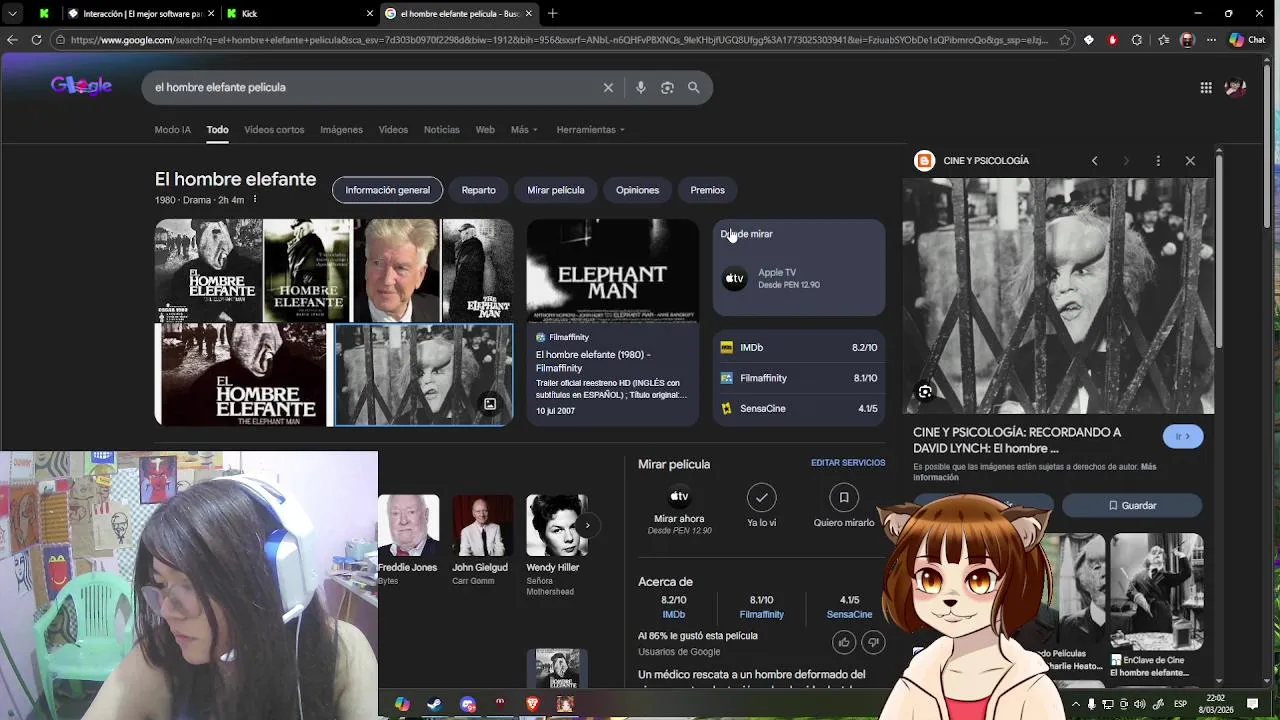Open John Gielgud cast photo
Image resolution: width=1280 pixels, height=720 pixels.
pos(482,525)
